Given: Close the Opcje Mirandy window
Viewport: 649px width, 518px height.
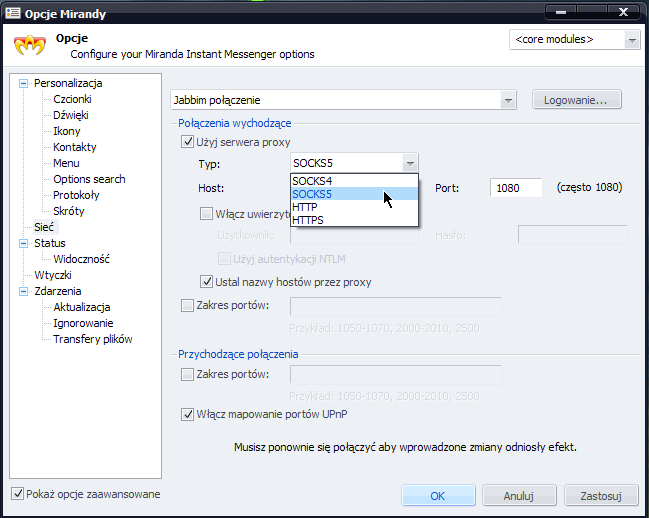Looking at the screenshot, I should 623,12.
